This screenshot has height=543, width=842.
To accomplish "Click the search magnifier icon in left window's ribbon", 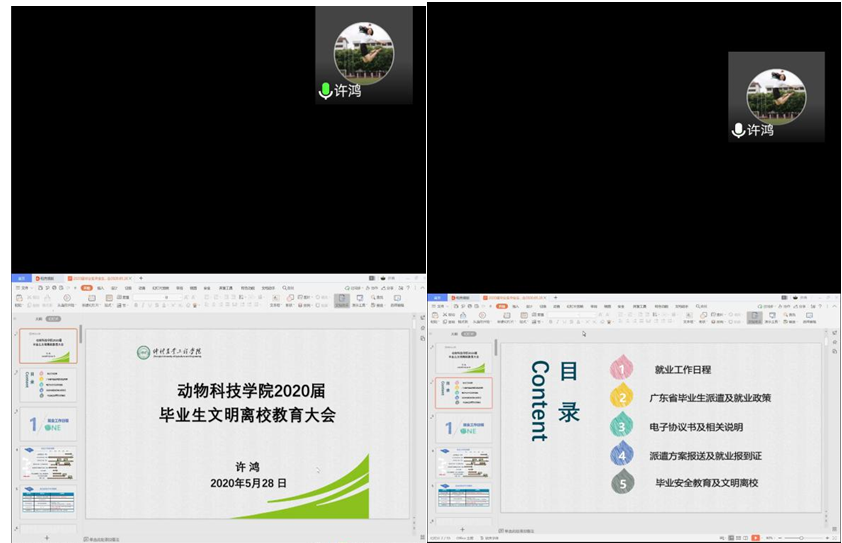I will click(287, 288).
